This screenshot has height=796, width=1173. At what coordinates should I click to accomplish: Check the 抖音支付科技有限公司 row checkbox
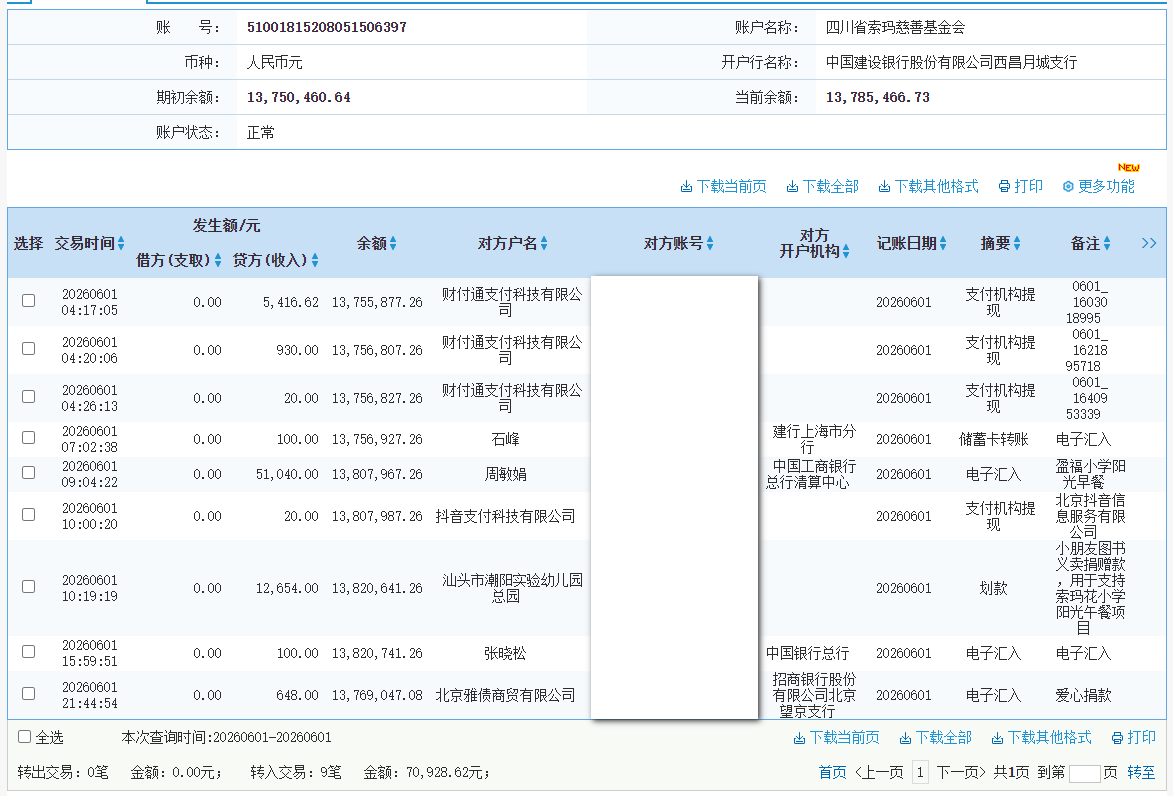[28, 515]
